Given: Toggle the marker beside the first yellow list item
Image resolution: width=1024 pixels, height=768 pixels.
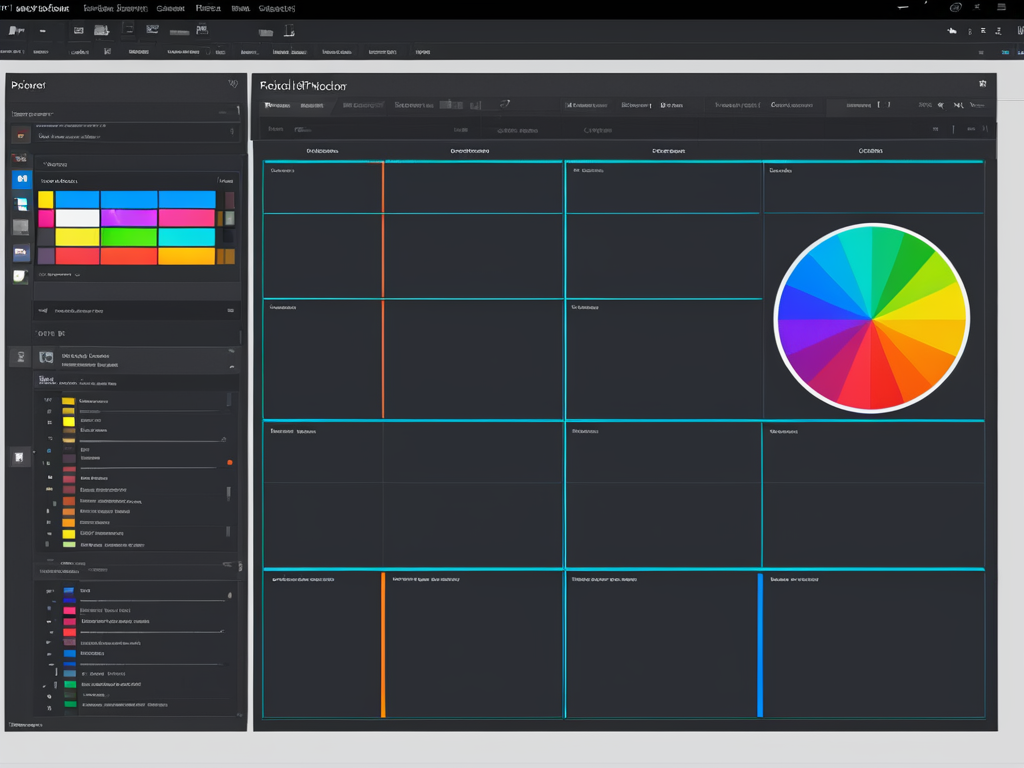Looking at the screenshot, I should [x=48, y=401].
